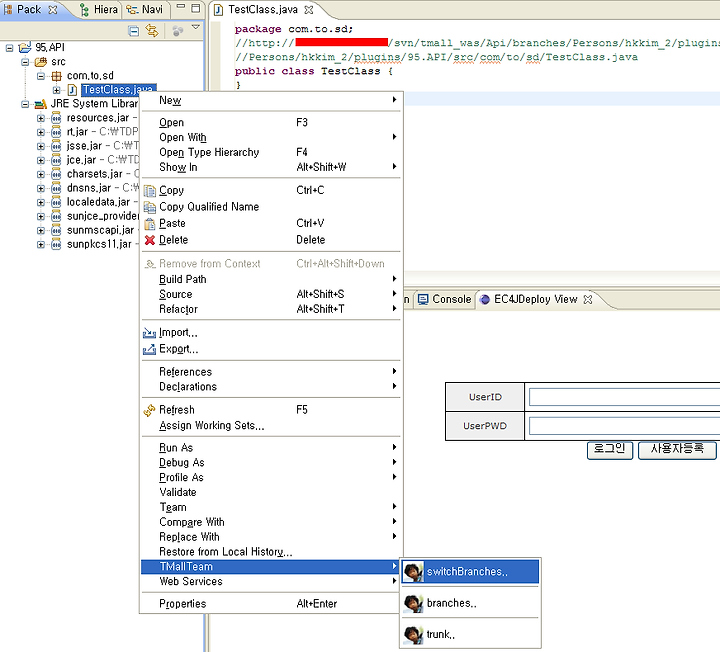Image resolution: width=720 pixels, height=652 pixels.
Task: Expand the TestClass.java tree node
Action: (x=56, y=90)
